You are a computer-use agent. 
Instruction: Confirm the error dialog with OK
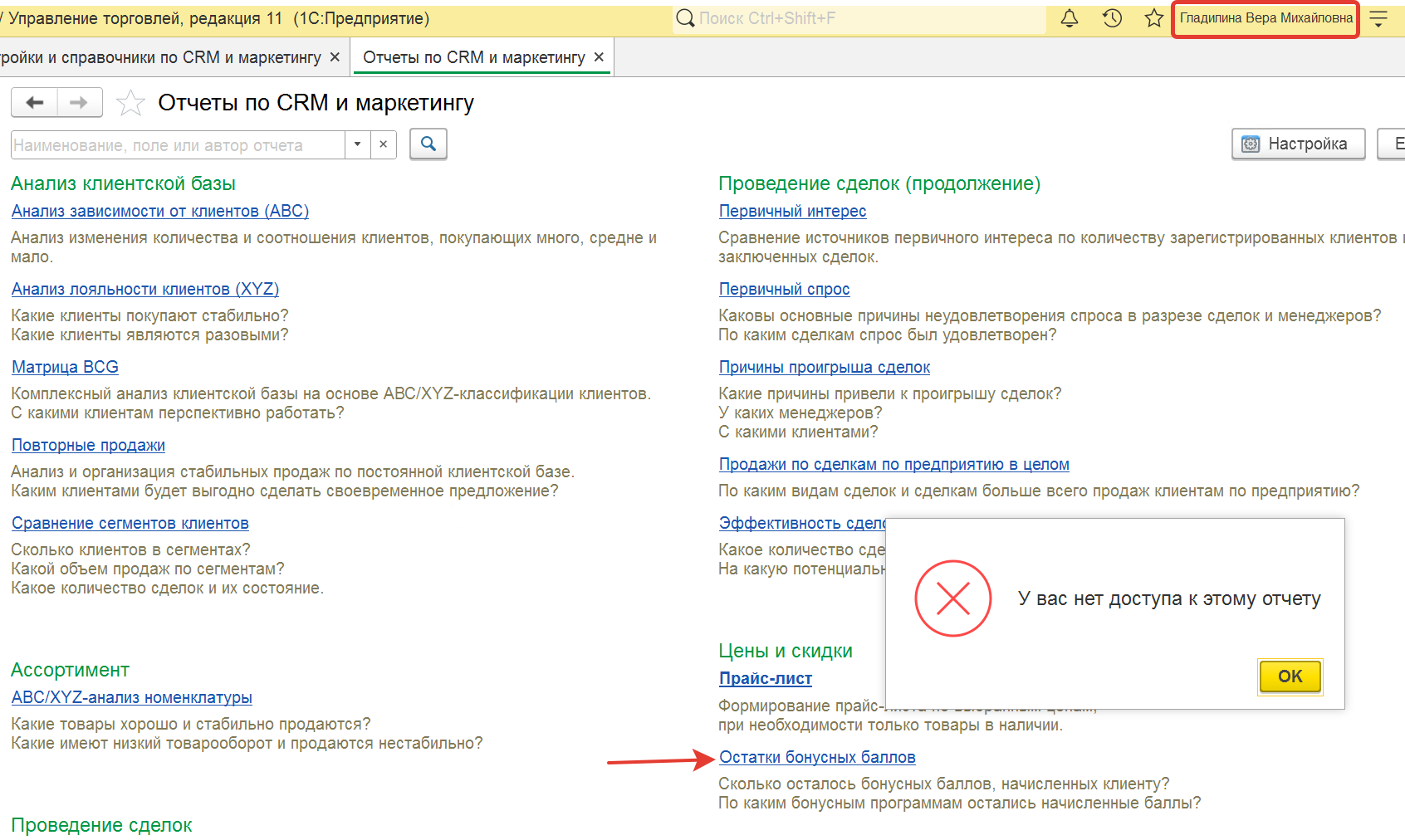pos(1290,676)
